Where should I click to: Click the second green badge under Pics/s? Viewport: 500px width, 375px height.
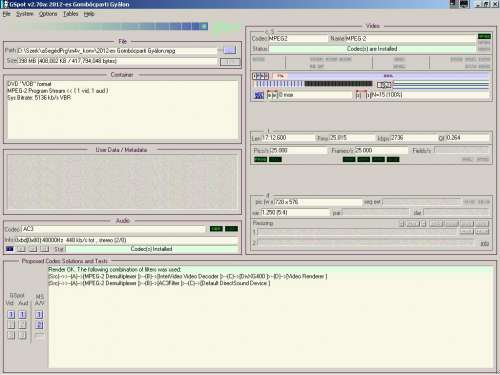pos(275,160)
